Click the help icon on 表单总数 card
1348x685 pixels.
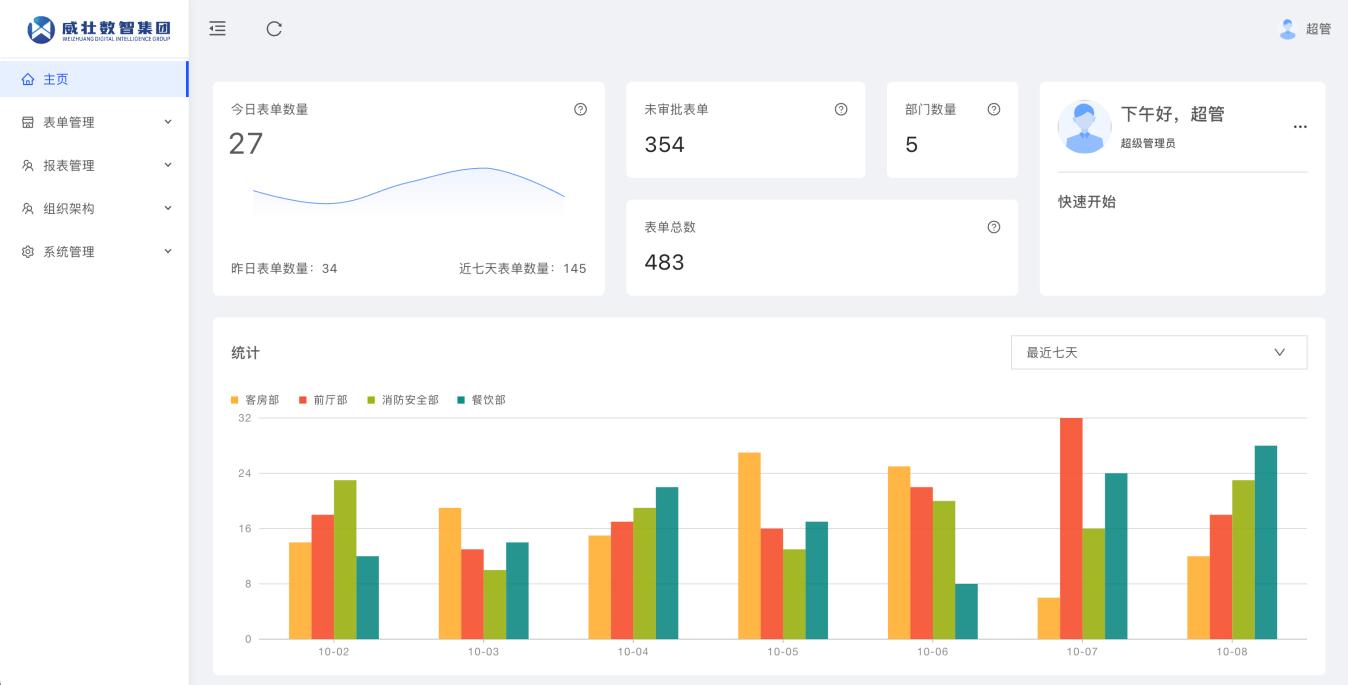pos(994,227)
